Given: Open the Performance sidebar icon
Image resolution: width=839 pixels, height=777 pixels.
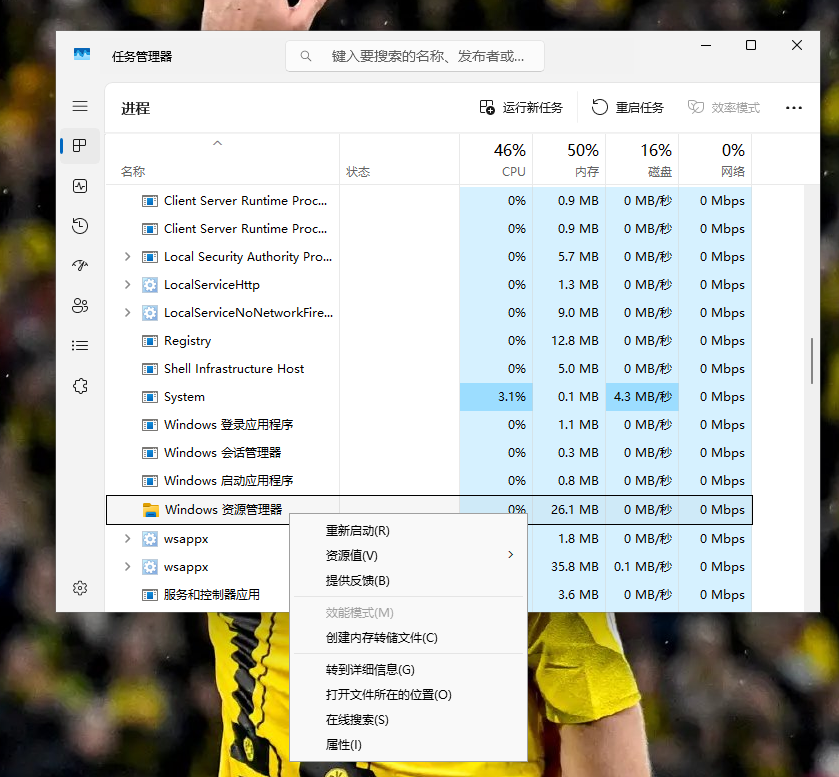Looking at the screenshot, I should click(x=80, y=186).
